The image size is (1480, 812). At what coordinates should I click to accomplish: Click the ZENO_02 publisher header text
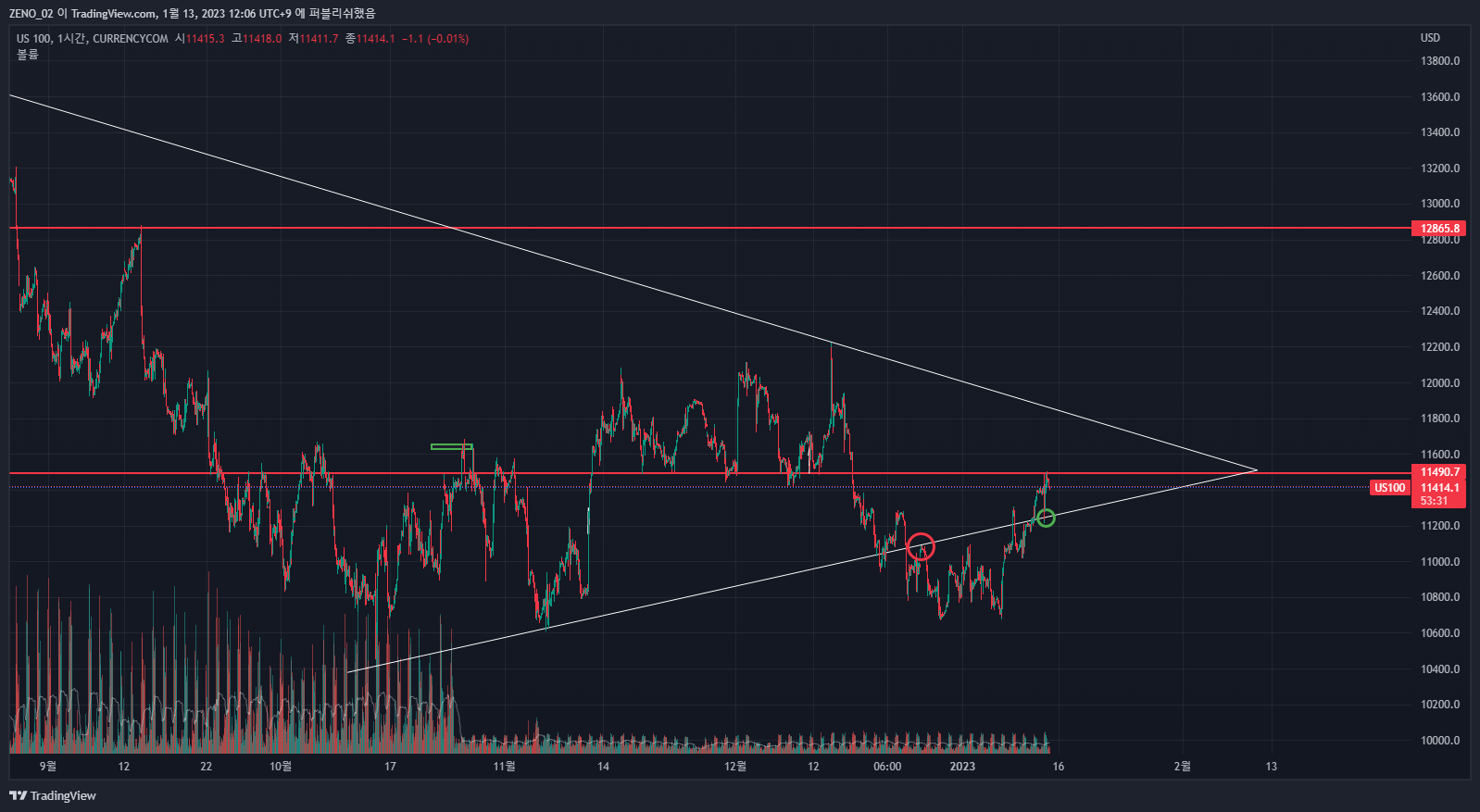click(31, 14)
